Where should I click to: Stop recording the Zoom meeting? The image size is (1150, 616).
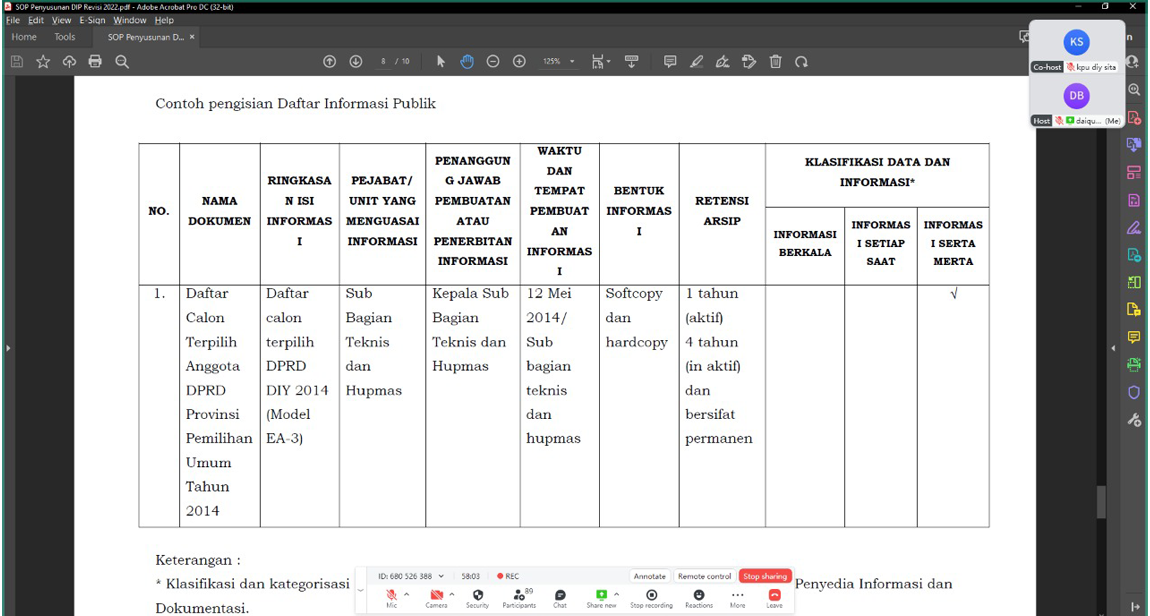[651, 595]
